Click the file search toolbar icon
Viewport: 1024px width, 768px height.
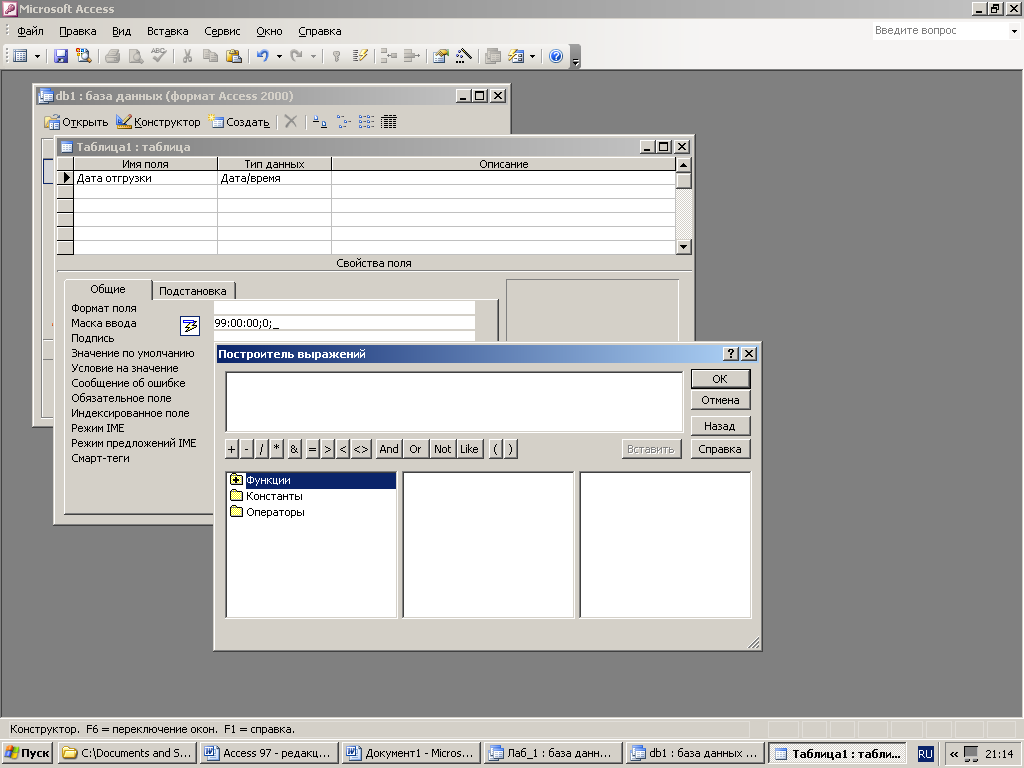click(84, 56)
